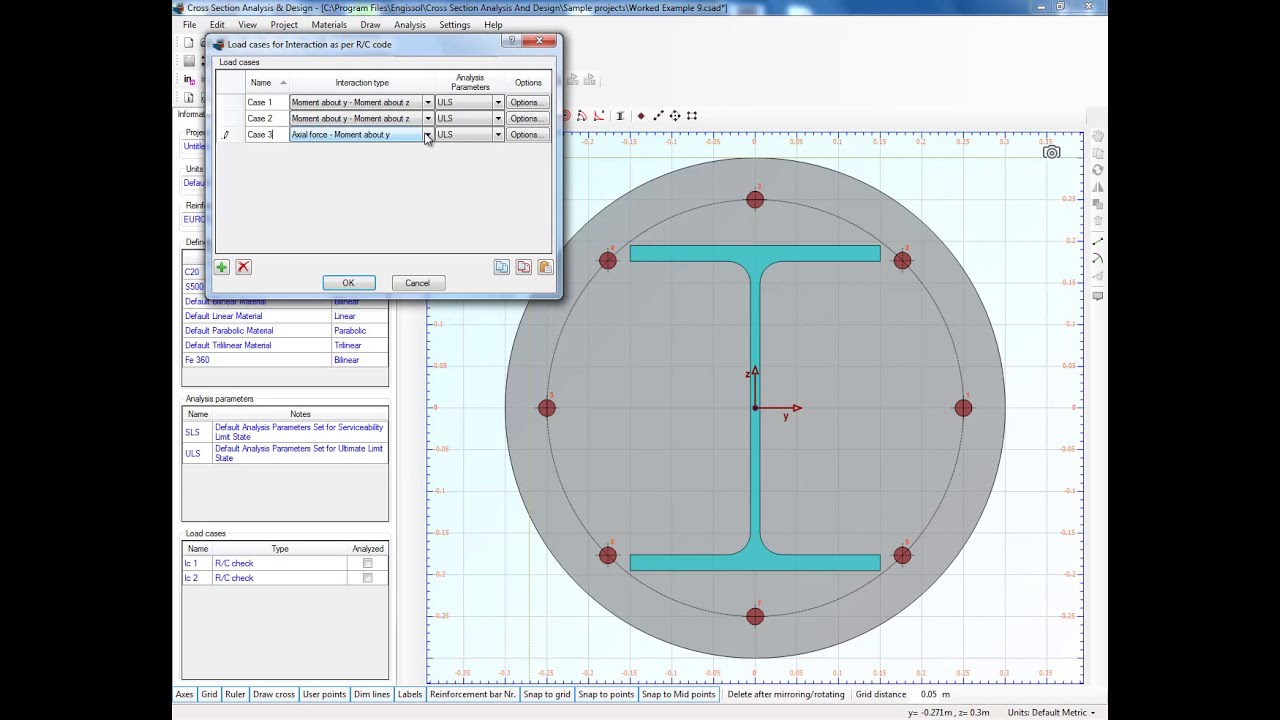Select the draw line tool
The height and width of the screenshot is (720, 1280).
tap(1097, 242)
